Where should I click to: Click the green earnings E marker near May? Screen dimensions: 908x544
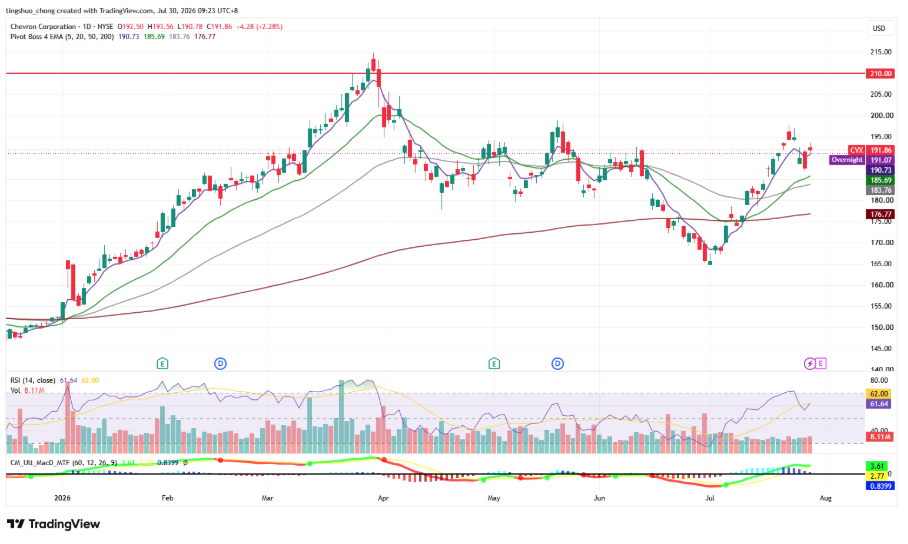click(x=494, y=364)
